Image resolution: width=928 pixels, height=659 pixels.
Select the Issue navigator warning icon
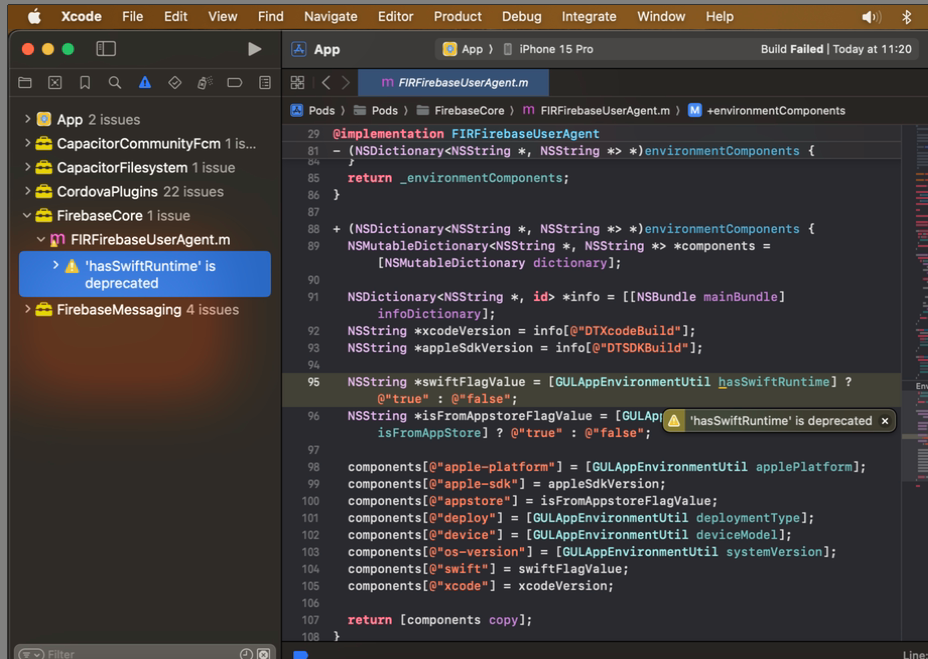click(x=145, y=82)
